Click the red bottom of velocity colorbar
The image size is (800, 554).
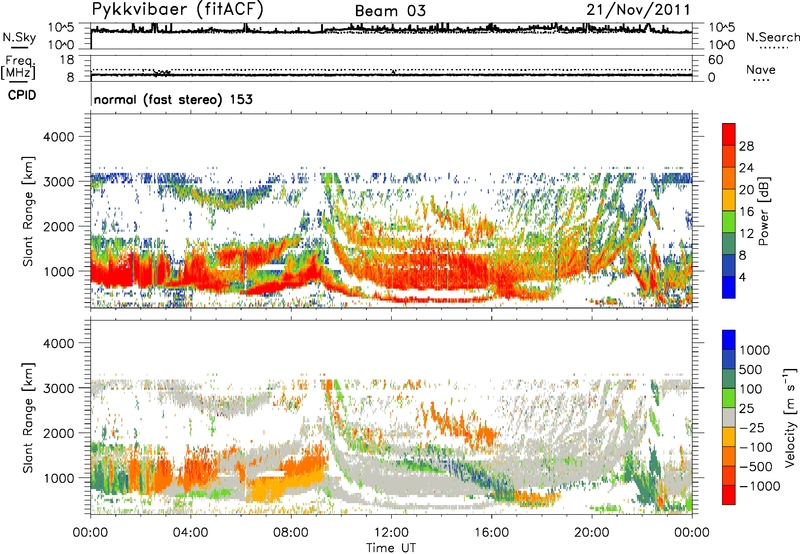pos(729,495)
